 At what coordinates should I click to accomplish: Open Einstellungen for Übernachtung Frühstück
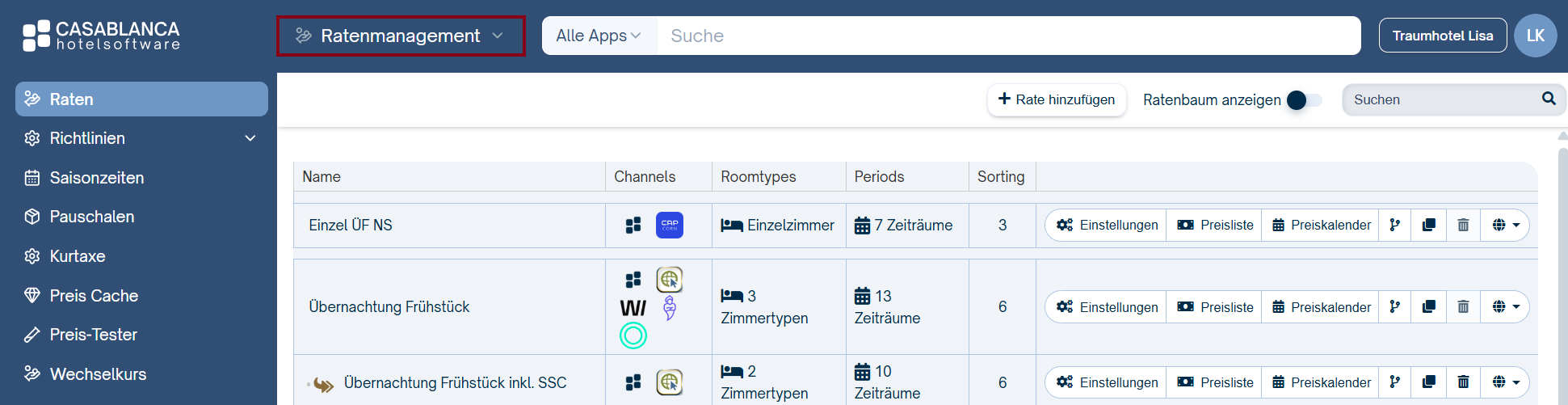click(x=1107, y=307)
